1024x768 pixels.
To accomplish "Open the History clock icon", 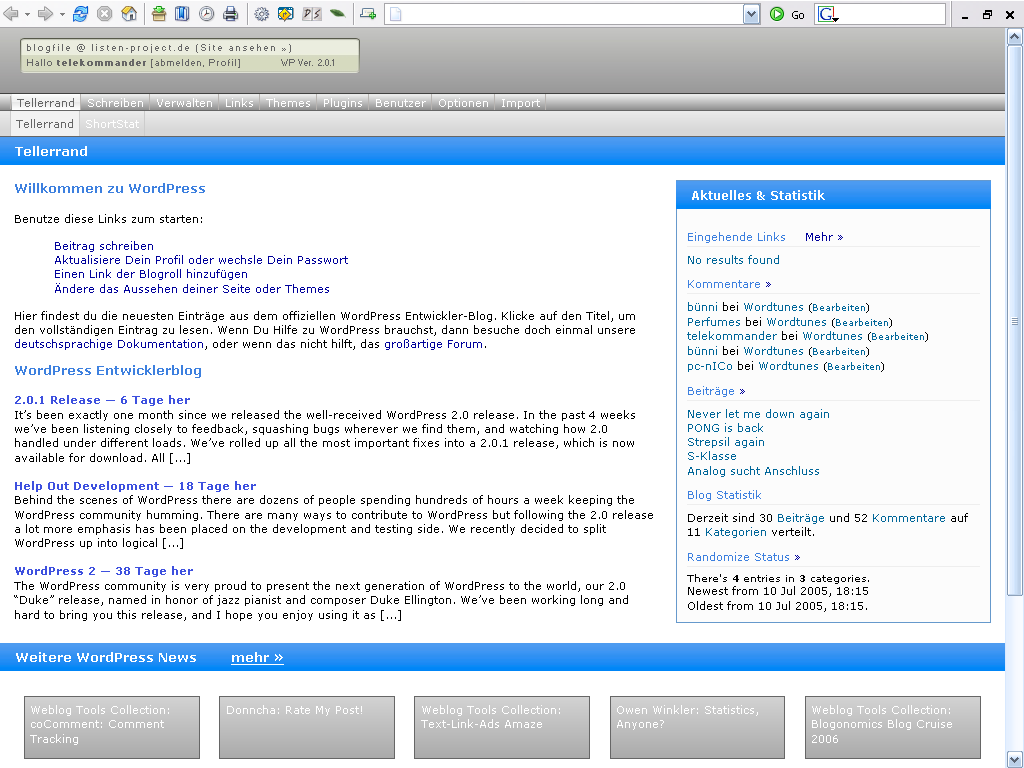I will (206, 14).
